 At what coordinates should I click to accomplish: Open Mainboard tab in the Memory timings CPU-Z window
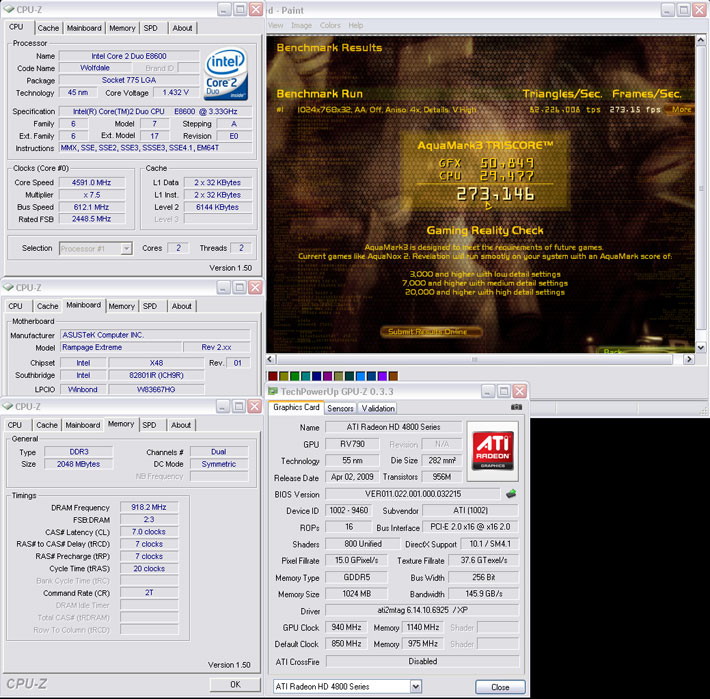[x=82, y=425]
